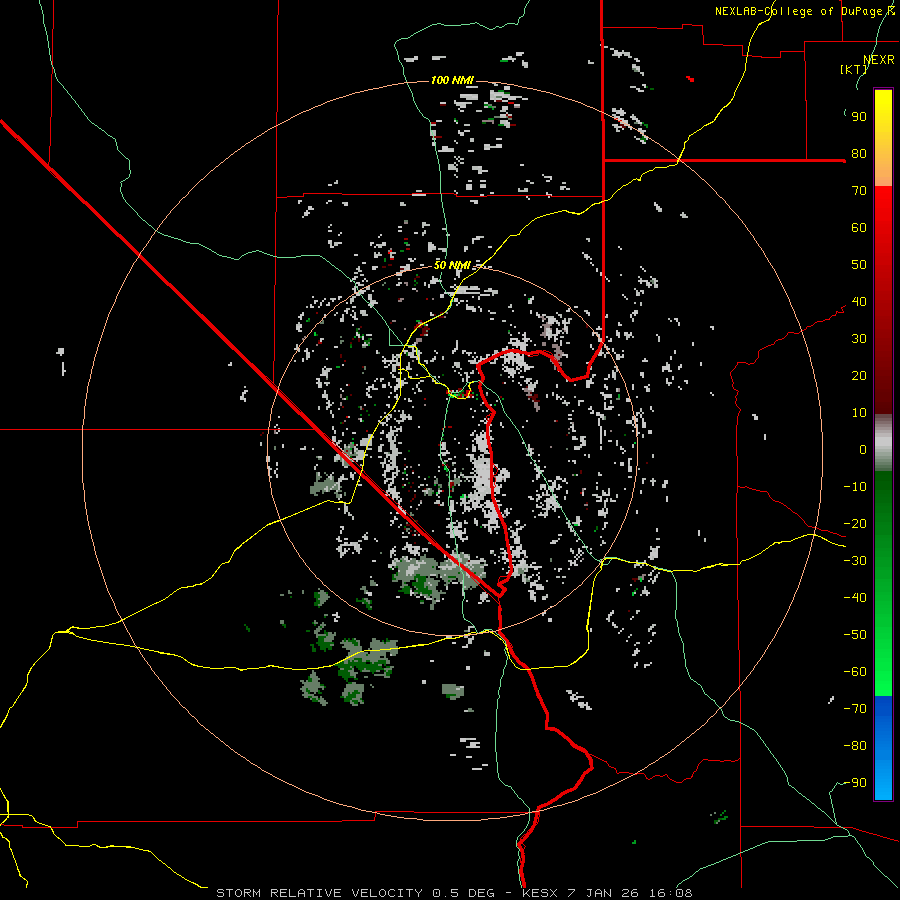Viewport: 900px width, 900px height.
Task: Click the -50 value on velocity scale
Action: 855,635
